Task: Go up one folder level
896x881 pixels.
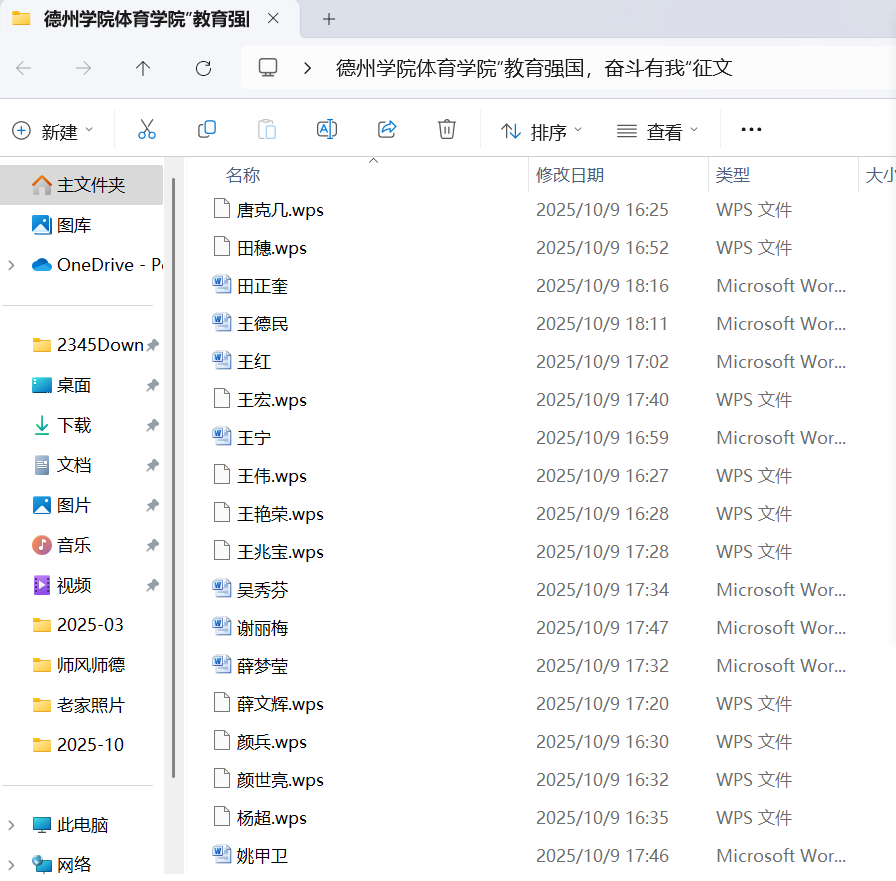Action: [143, 68]
